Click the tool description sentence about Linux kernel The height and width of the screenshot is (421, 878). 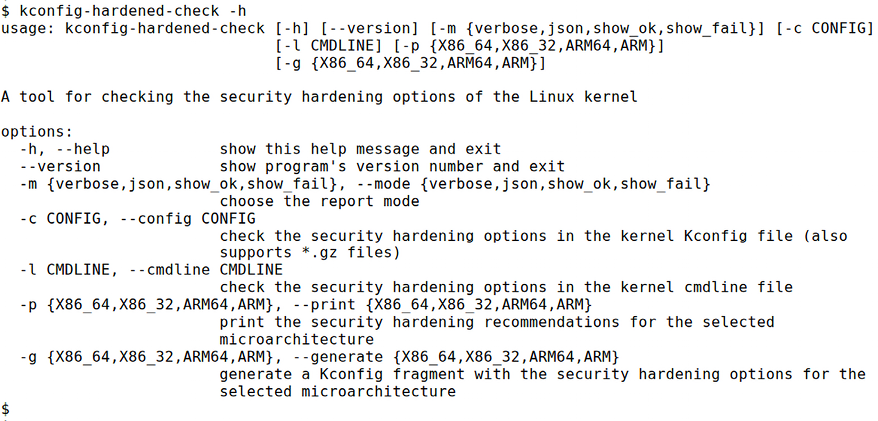click(319, 97)
